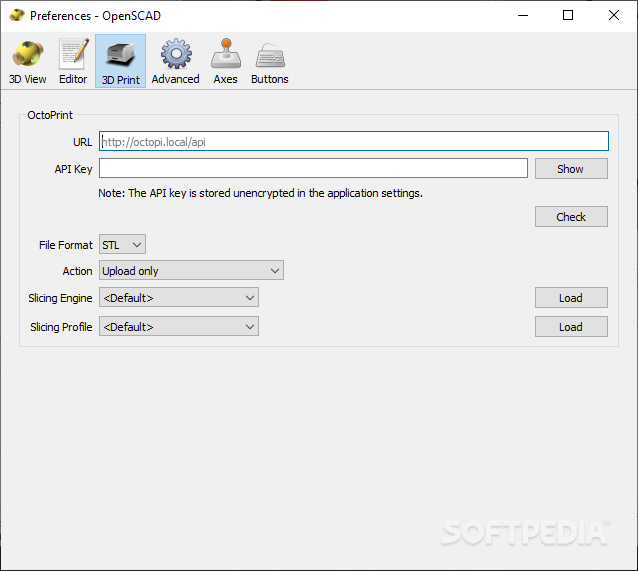Maximize the Preferences window
The image size is (638, 571).
point(568,15)
